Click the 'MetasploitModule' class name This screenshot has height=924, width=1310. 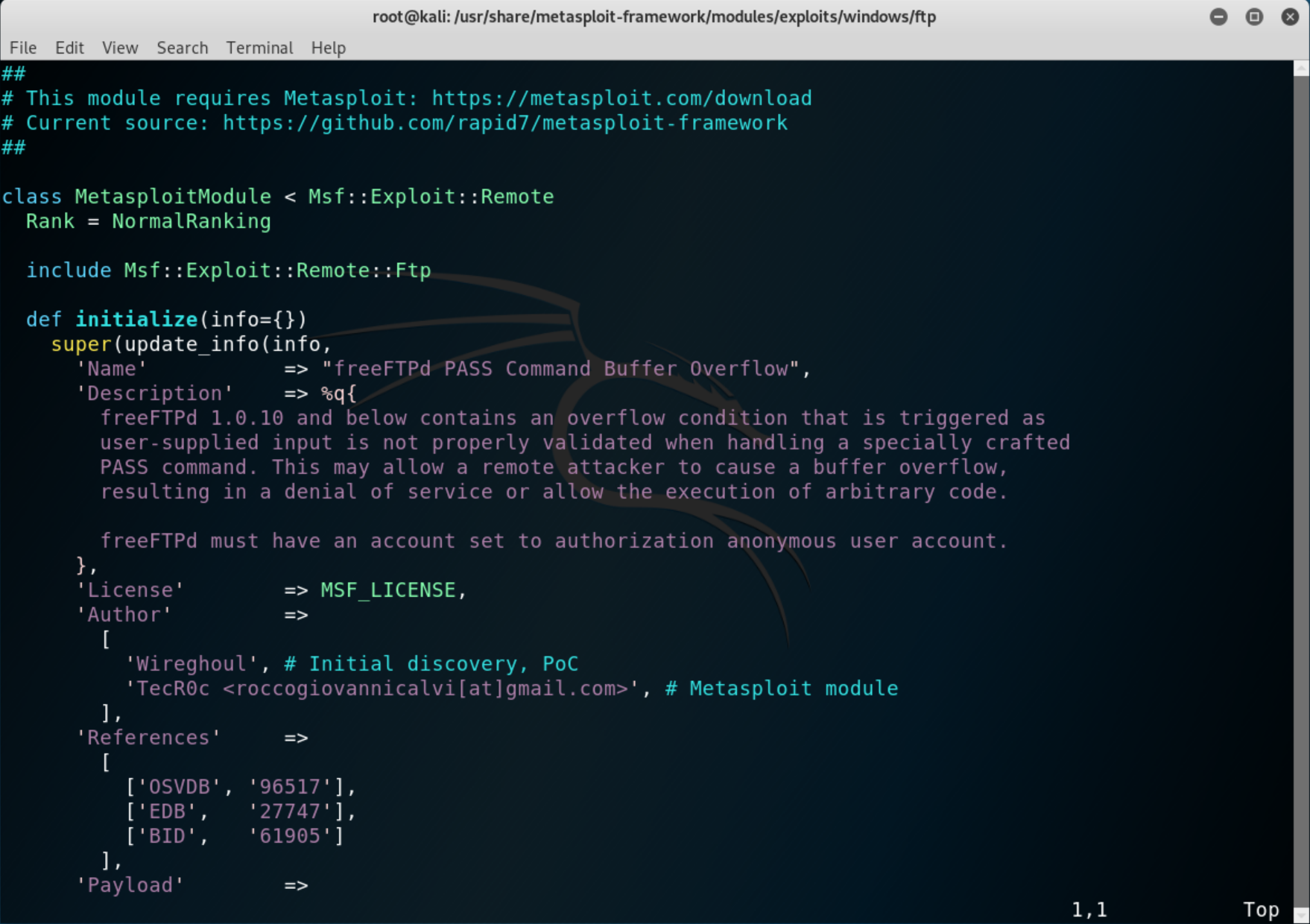coord(173,197)
